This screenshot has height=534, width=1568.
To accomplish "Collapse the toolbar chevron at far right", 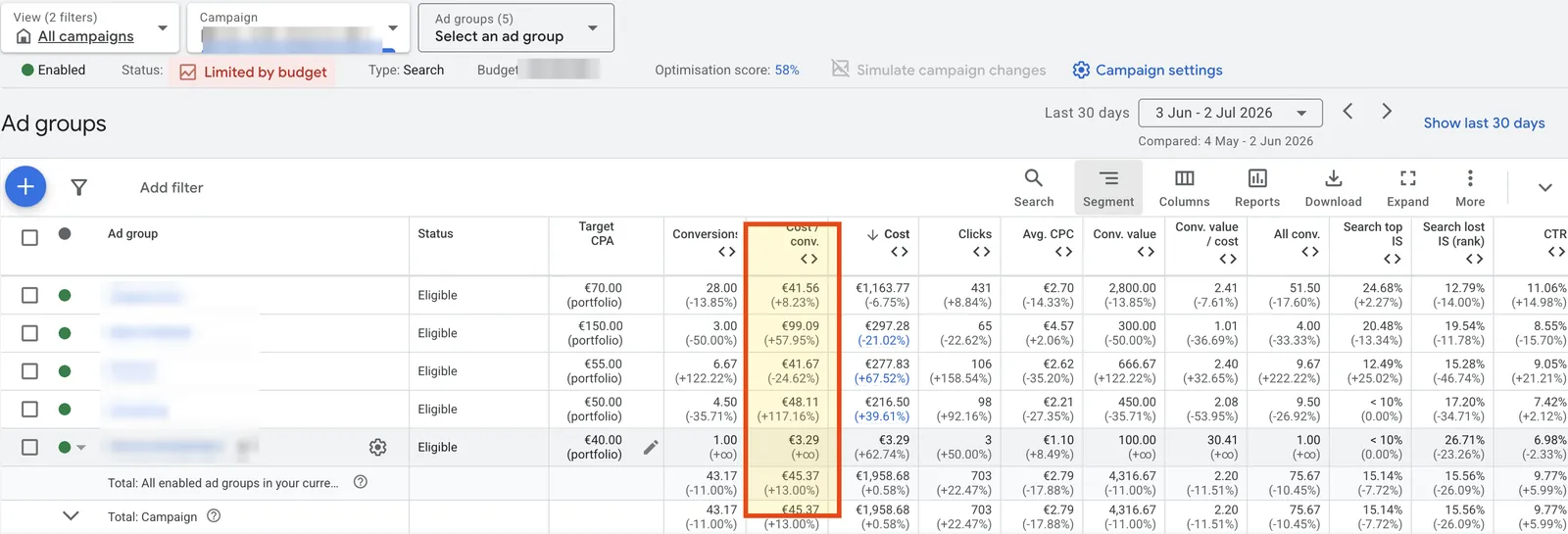I will pos(1544,187).
